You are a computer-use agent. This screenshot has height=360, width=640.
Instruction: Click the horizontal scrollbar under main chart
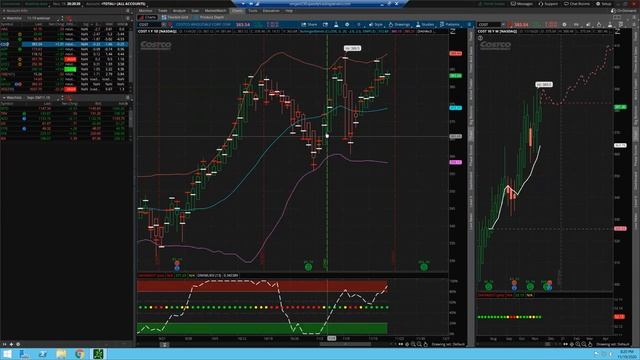point(345,344)
